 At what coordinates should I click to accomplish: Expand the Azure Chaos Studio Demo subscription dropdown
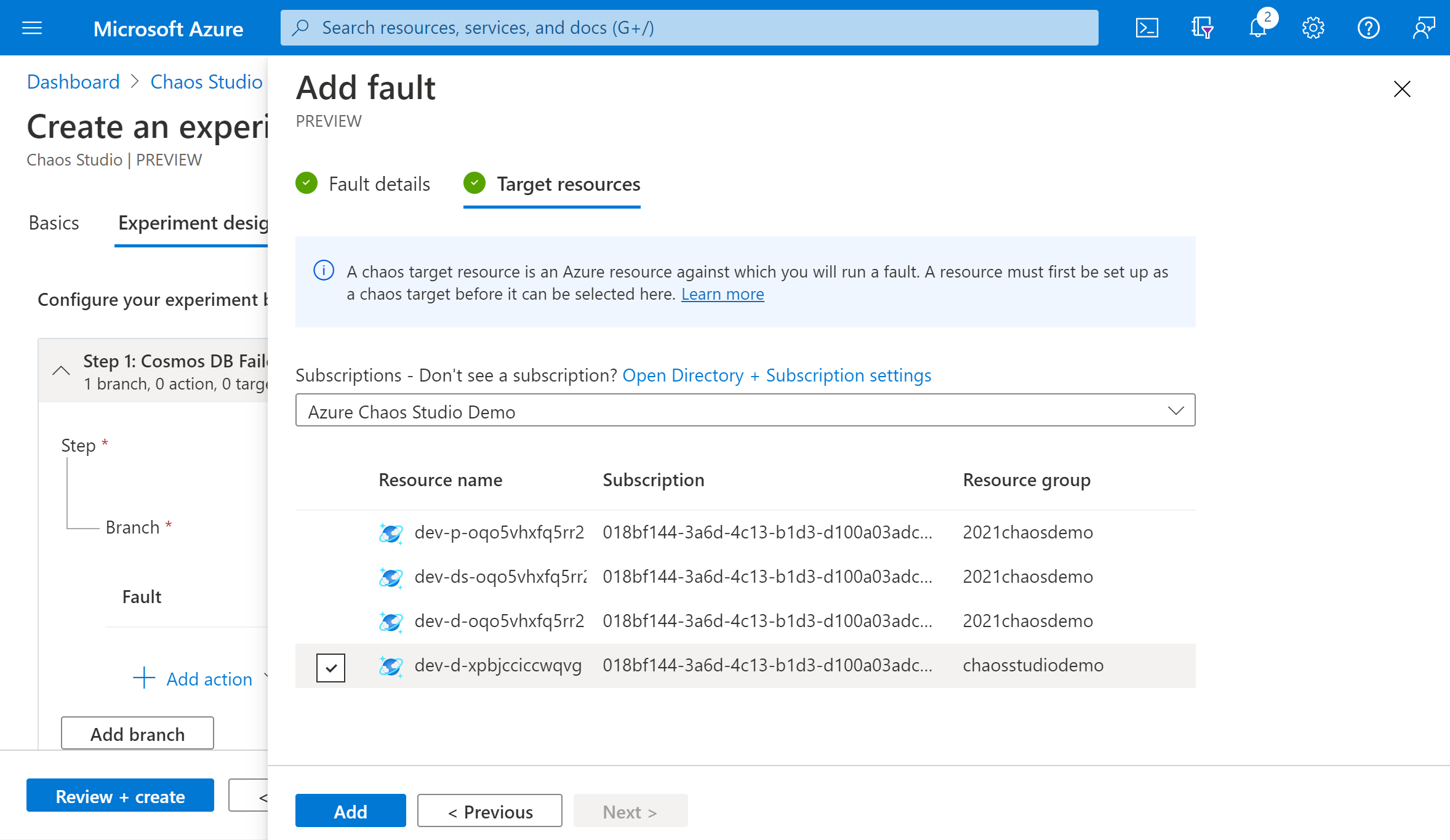pos(1175,410)
